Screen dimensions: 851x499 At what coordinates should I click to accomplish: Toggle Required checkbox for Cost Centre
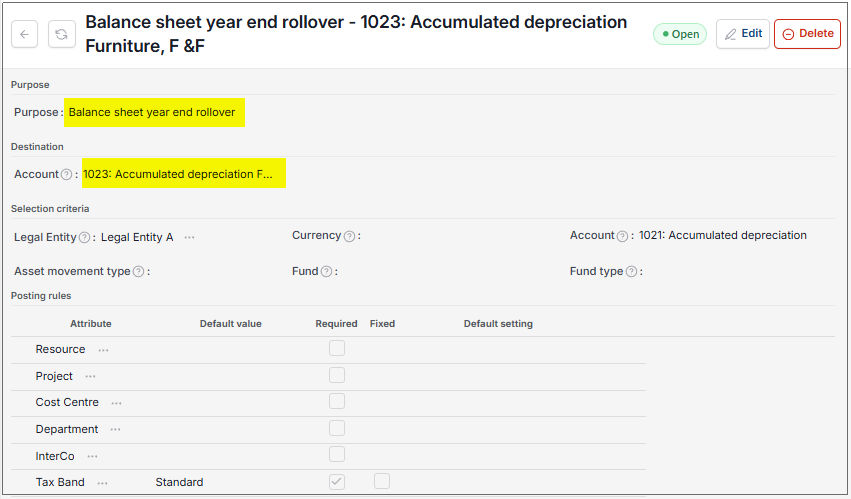coord(336,401)
